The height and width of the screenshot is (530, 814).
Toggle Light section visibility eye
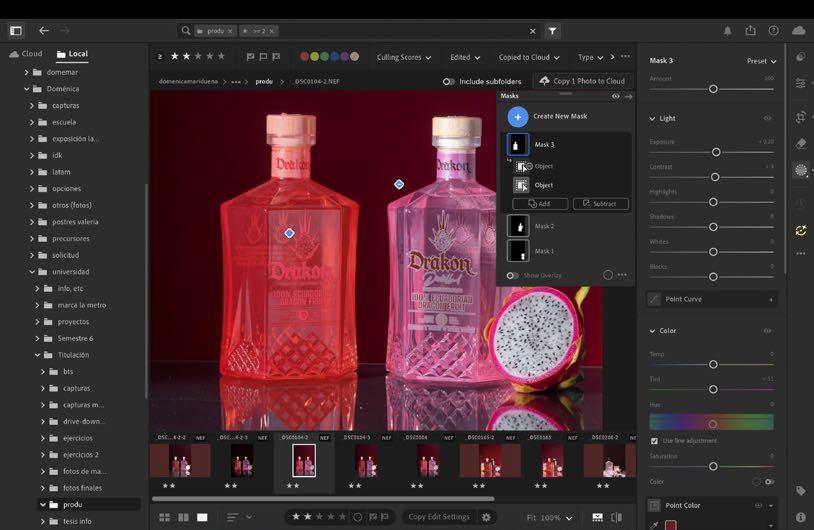767,118
